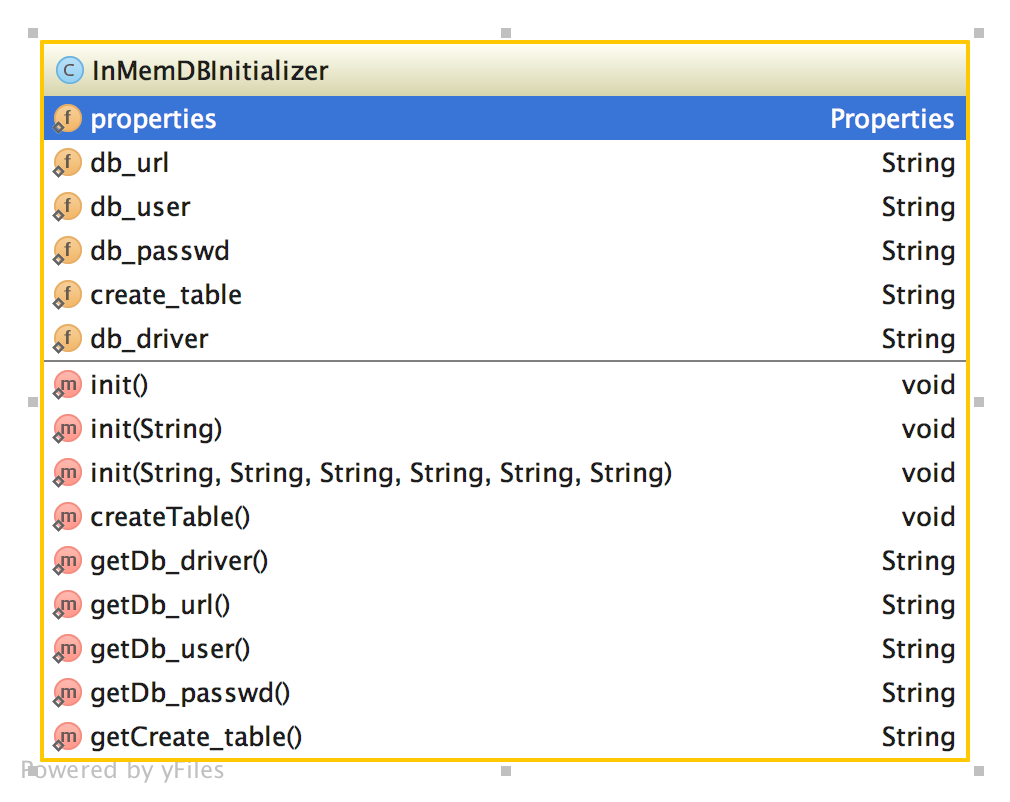Select the db_url field name
1010x802 pixels.
[129, 163]
